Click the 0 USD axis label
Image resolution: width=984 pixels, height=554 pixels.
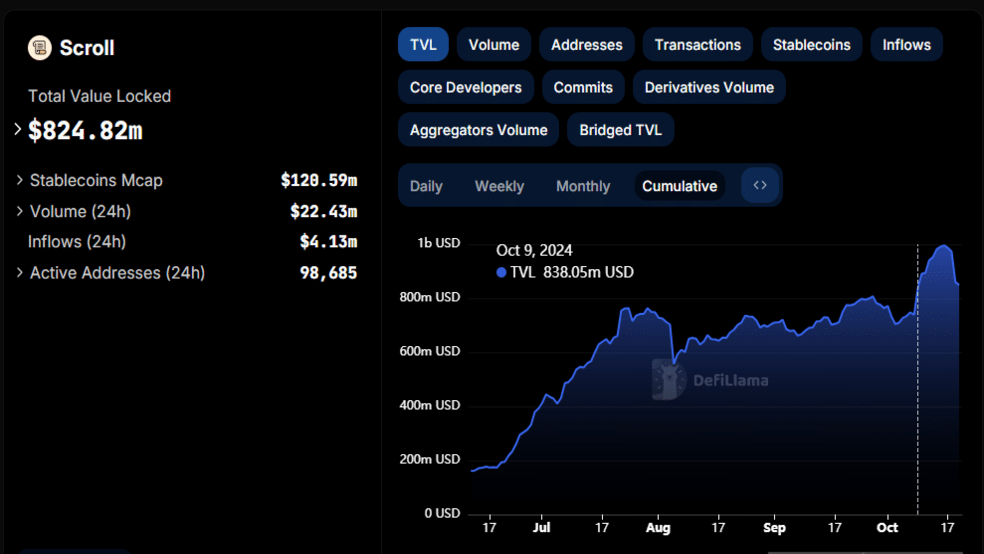click(x=442, y=513)
